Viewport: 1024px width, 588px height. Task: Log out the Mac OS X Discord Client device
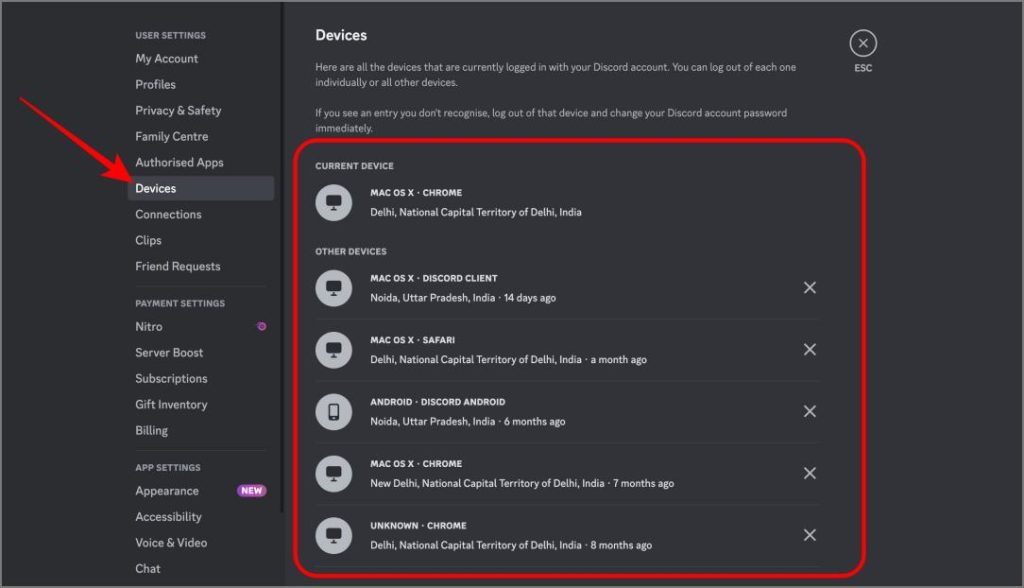tap(809, 287)
